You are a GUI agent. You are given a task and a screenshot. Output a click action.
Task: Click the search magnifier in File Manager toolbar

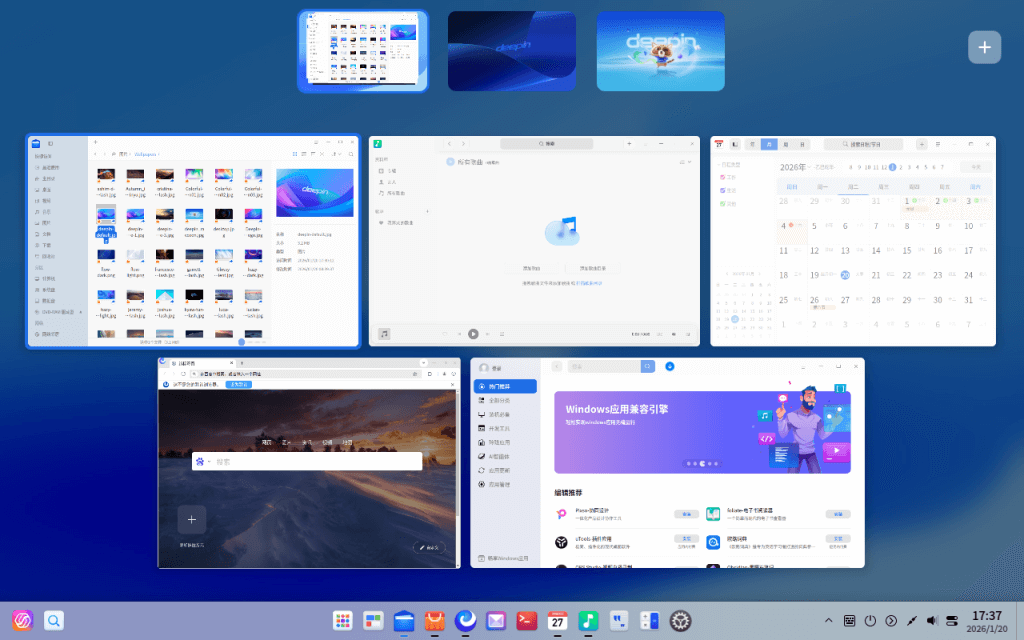(x=351, y=154)
